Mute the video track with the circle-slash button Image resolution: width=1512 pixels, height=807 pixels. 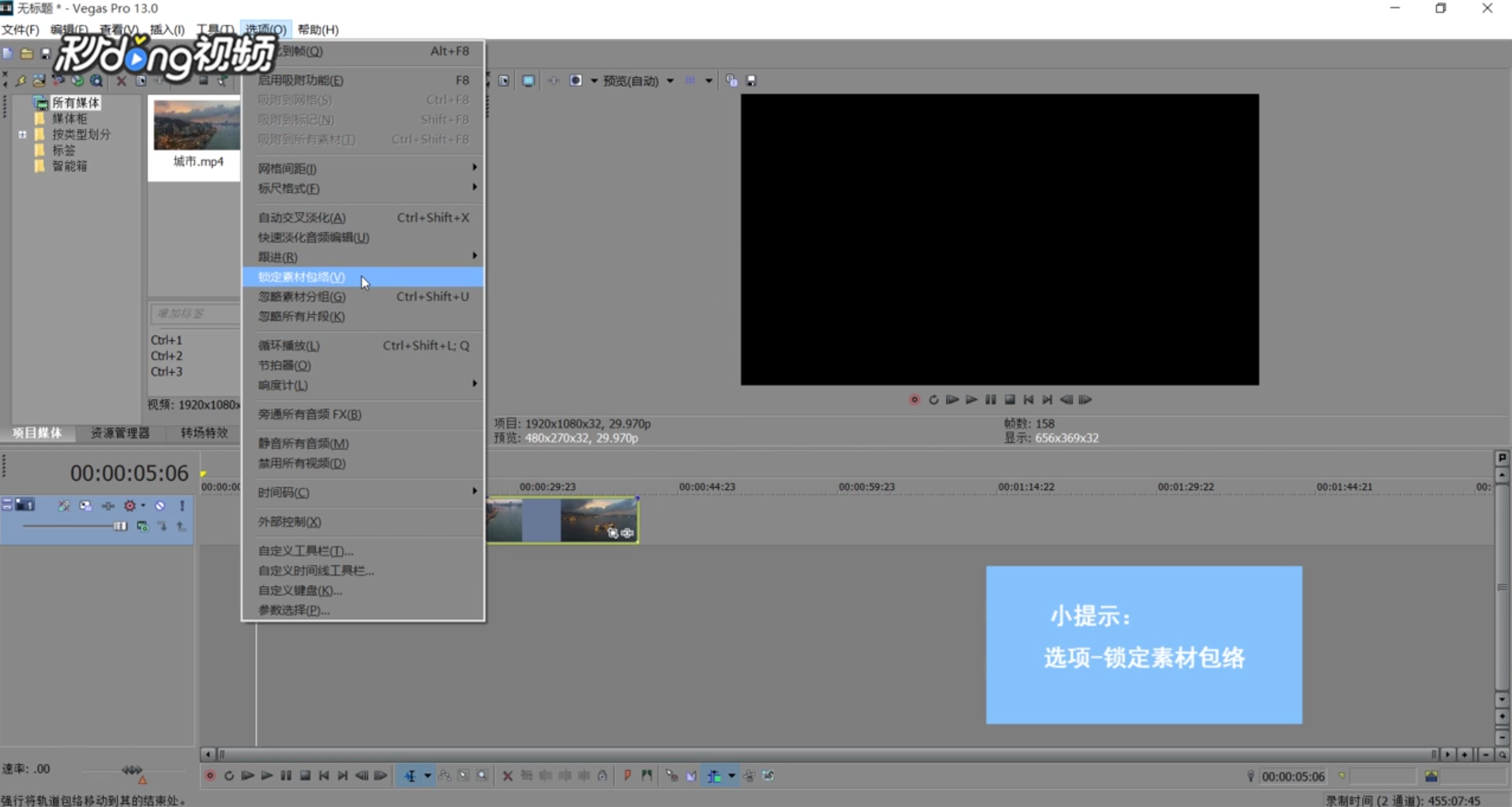coord(160,506)
